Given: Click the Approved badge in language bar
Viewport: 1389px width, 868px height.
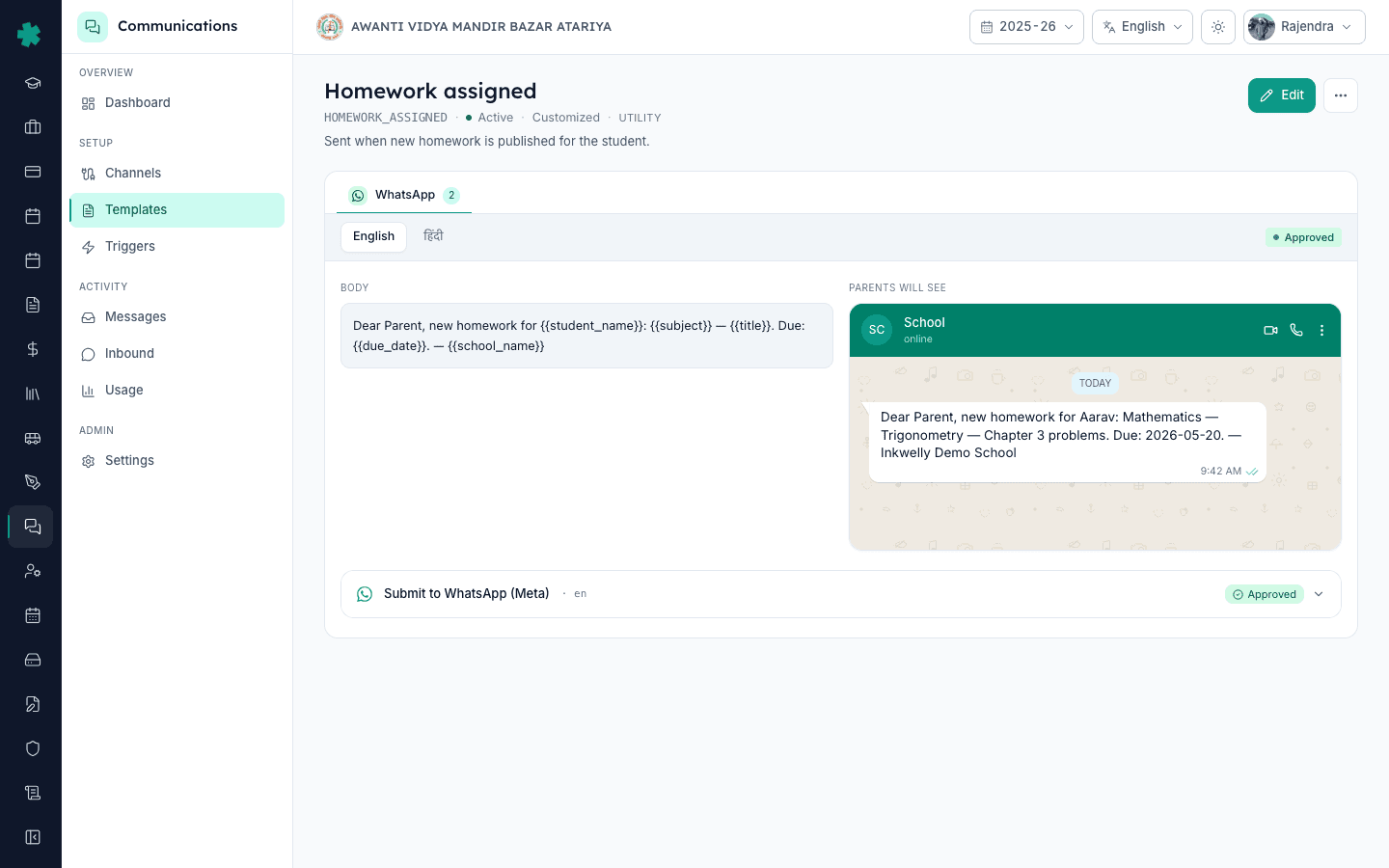Looking at the screenshot, I should pos(1303,237).
